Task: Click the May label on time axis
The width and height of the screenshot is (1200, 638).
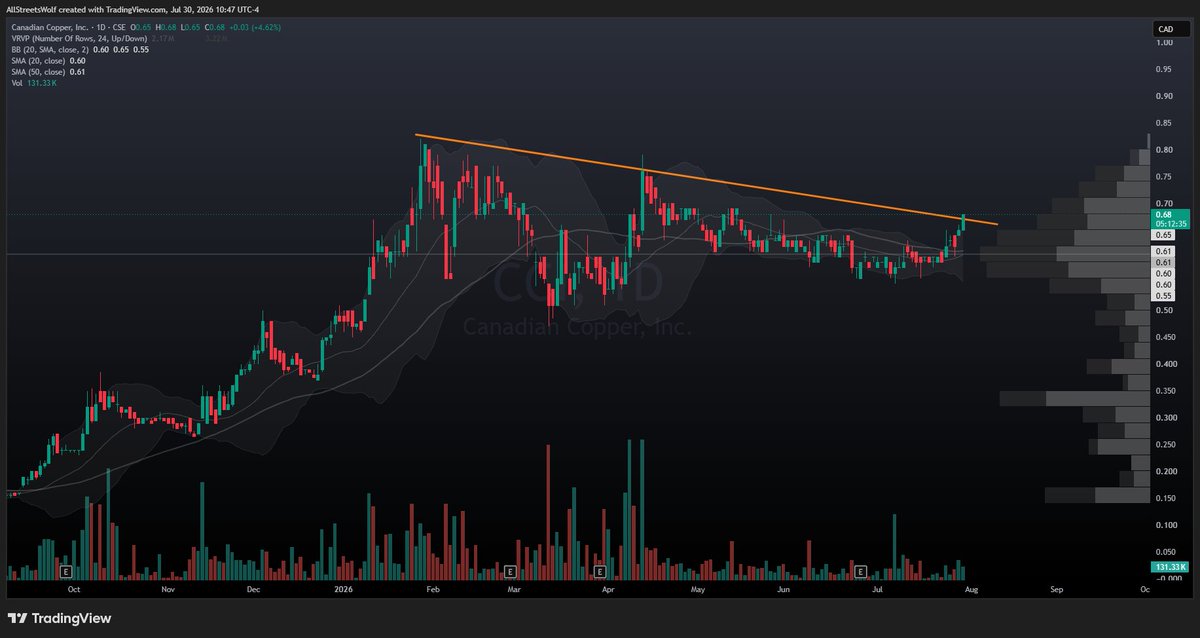Action: tap(699, 591)
